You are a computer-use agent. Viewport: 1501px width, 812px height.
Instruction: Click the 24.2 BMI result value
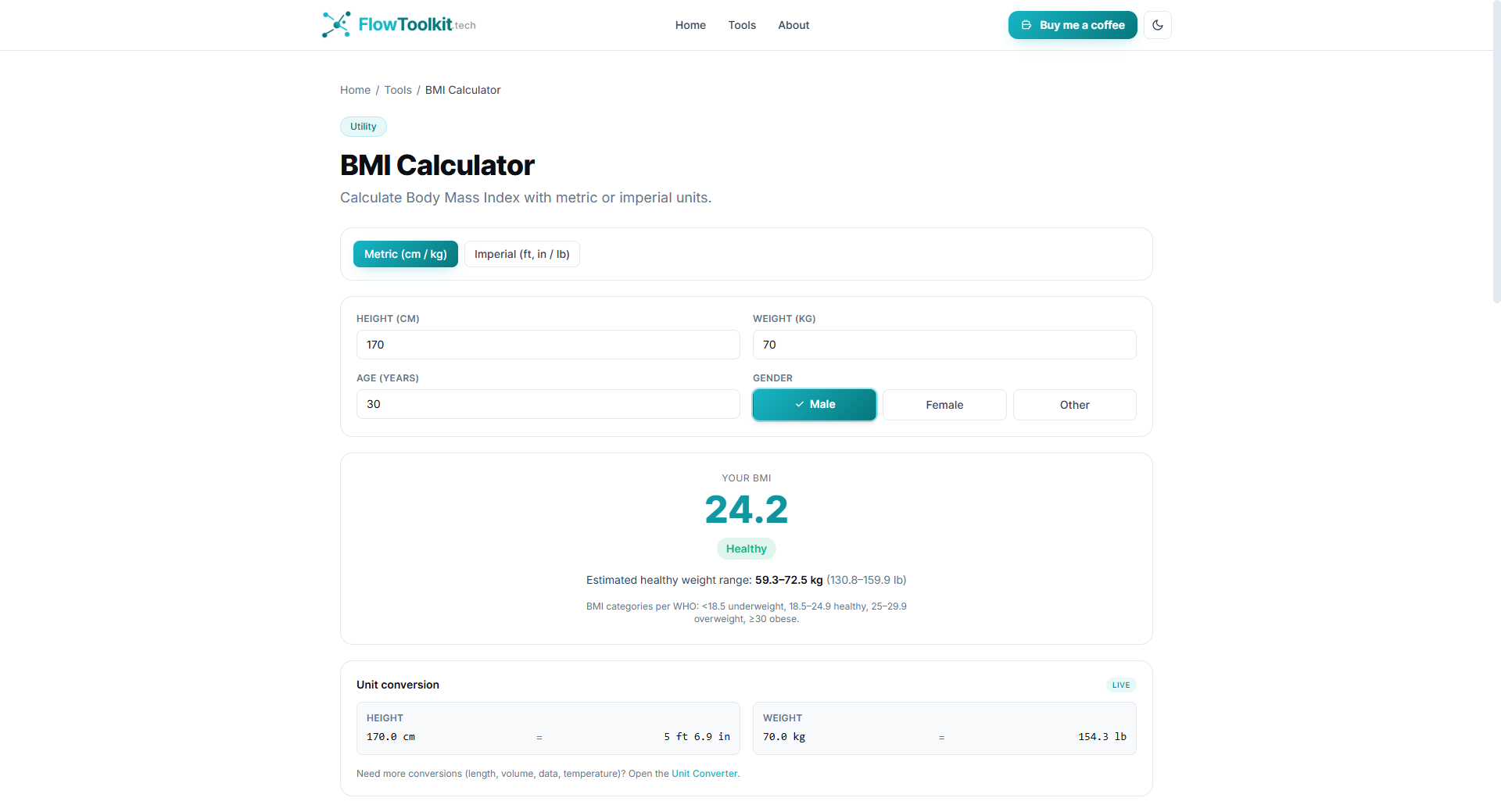click(x=747, y=510)
